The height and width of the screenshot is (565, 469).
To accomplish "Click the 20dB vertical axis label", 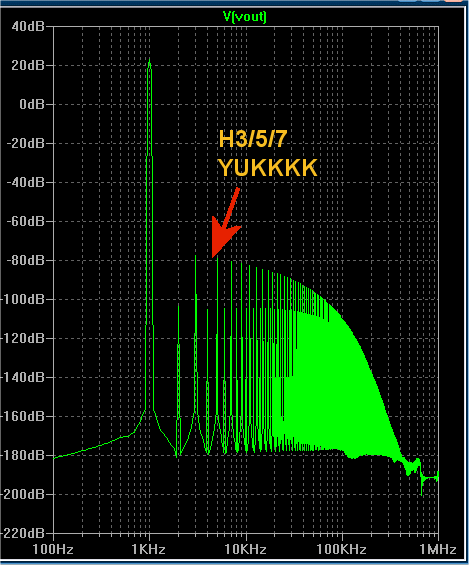I will (28, 66).
